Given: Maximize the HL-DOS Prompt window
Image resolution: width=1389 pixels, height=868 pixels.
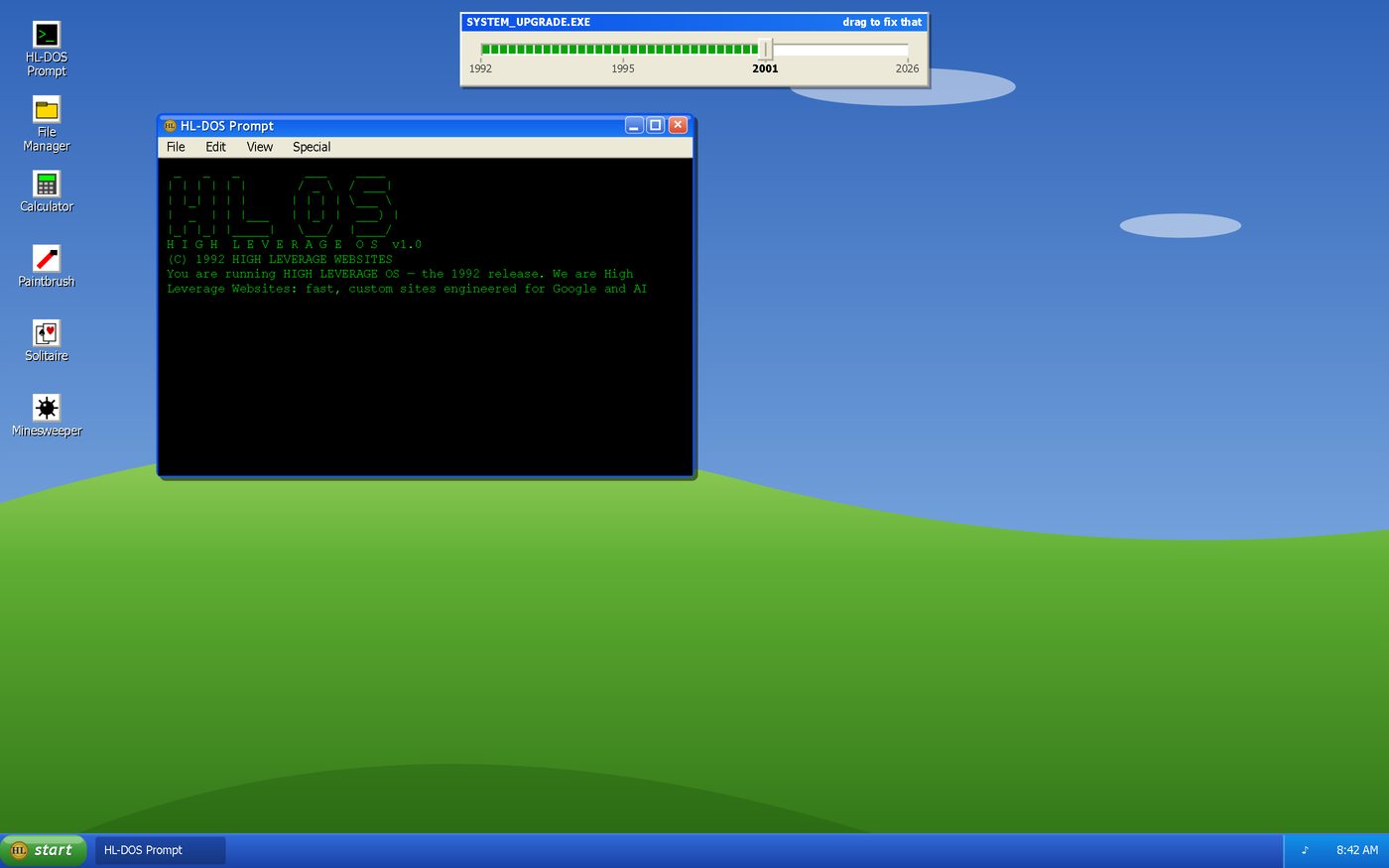Looking at the screenshot, I should [x=656, y=125].
